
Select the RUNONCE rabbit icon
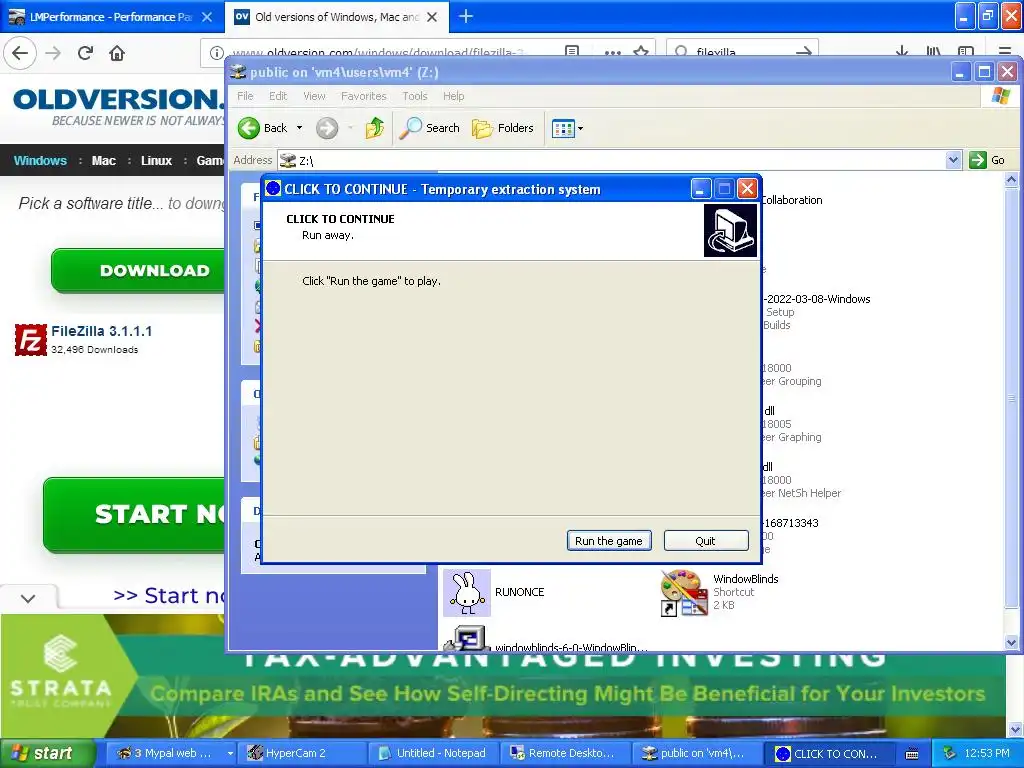point(467,592)
